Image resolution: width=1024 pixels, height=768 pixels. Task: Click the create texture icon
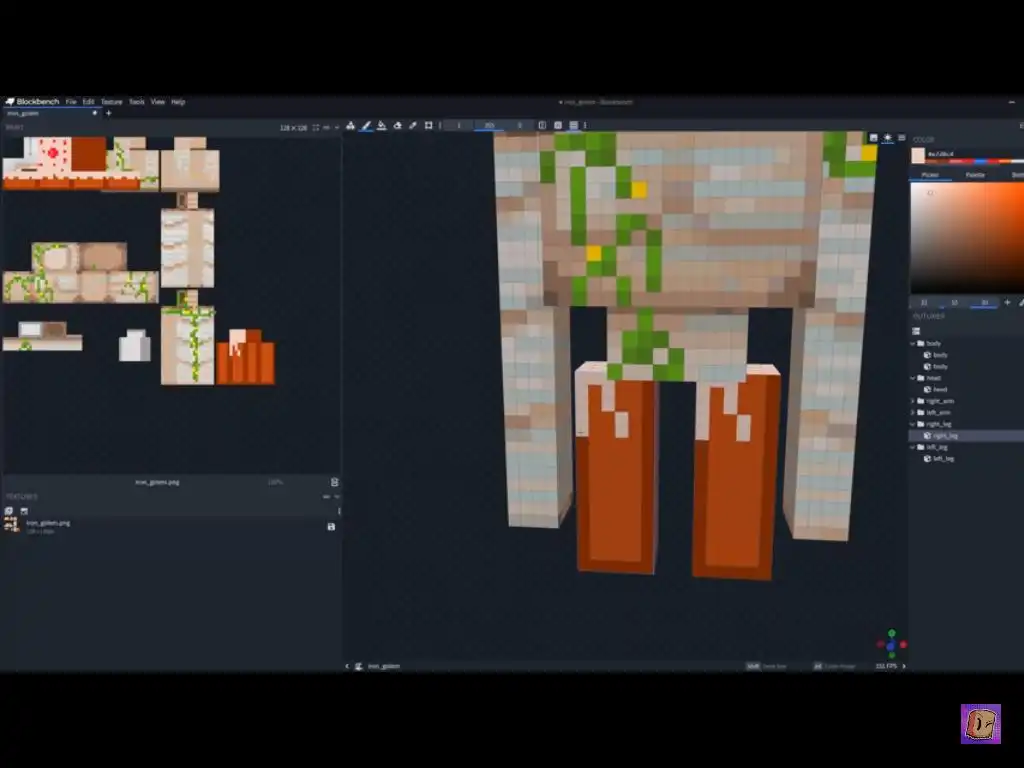[x=24, y=511]
